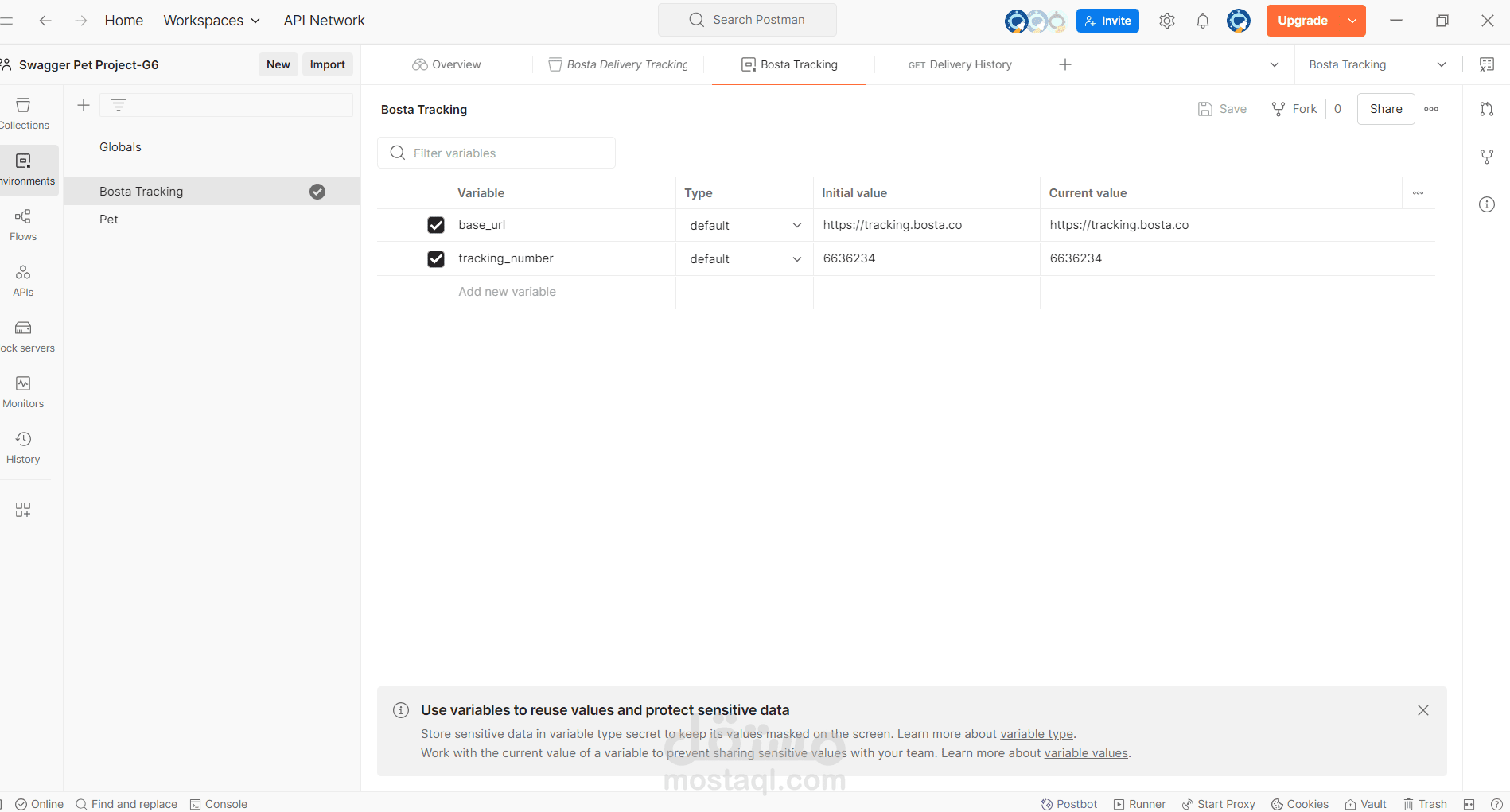Create a new environment with plus icon

(84, 105)
